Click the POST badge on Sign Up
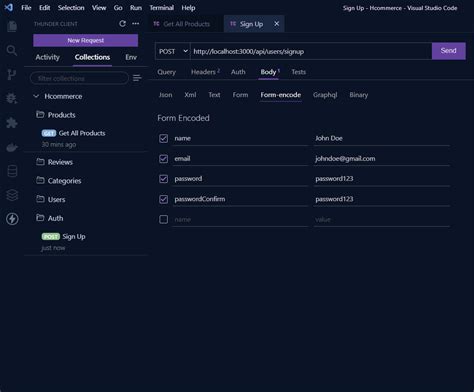 [51, 237]
